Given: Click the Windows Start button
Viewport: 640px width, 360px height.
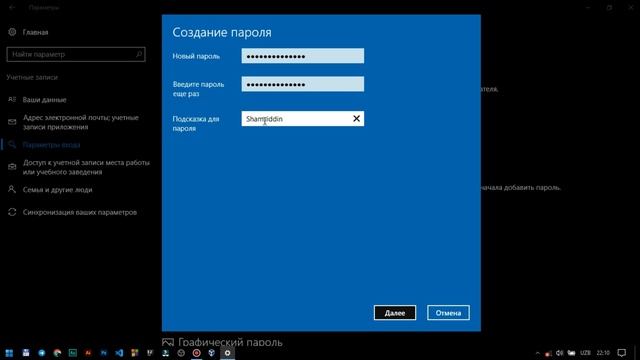Looking at the screenshot, I should tap(9, 353).
